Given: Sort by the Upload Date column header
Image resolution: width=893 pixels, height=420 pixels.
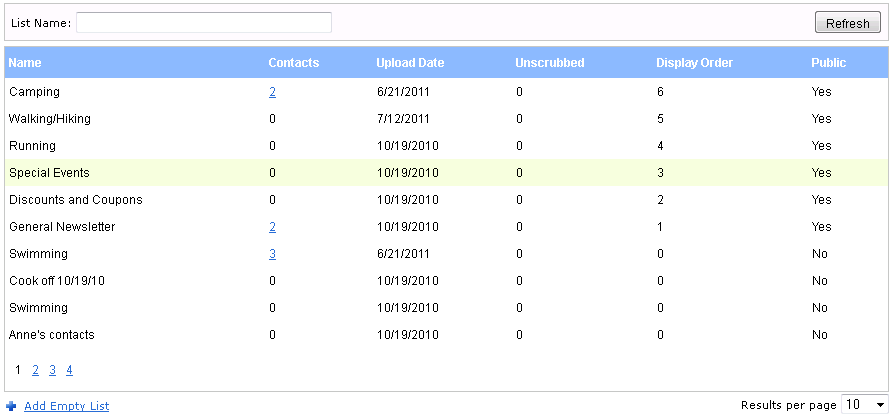Looking at the screenshot, I should click(410, 63).
